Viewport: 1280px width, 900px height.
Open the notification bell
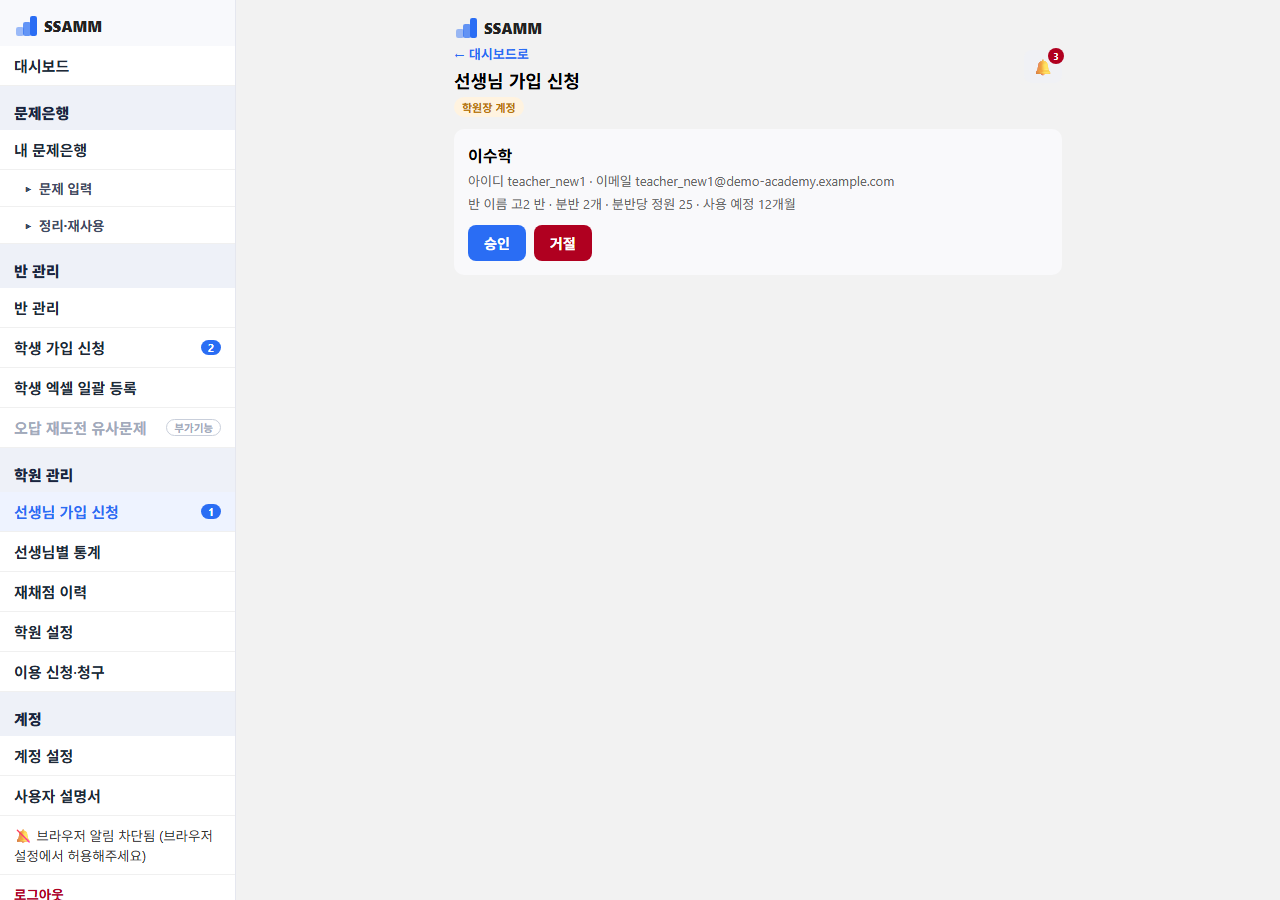point(1043,67)
